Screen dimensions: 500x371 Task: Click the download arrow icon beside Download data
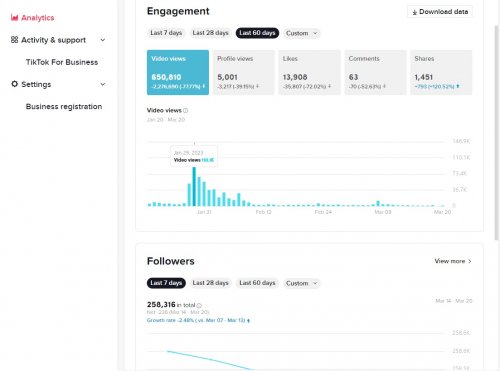click(415, 12)
